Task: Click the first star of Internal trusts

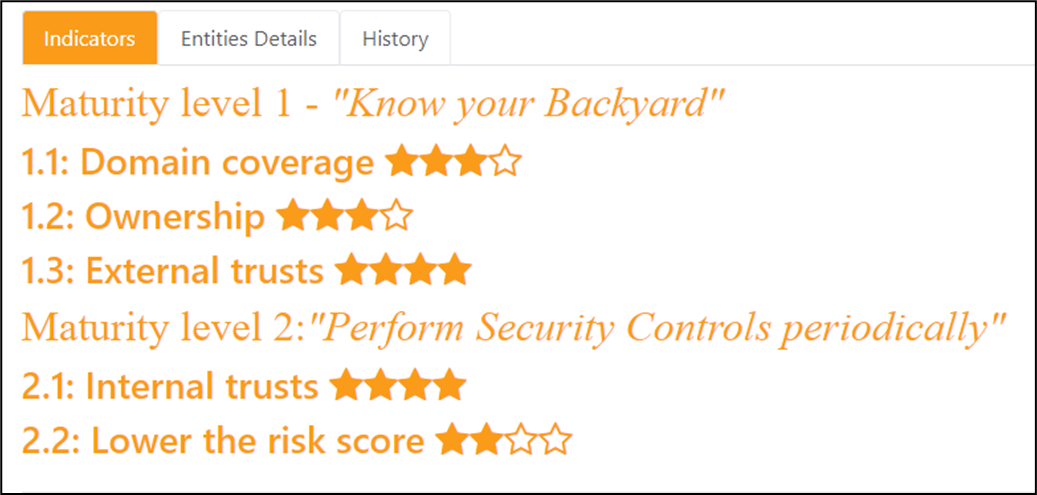Action: coord(346,385)
